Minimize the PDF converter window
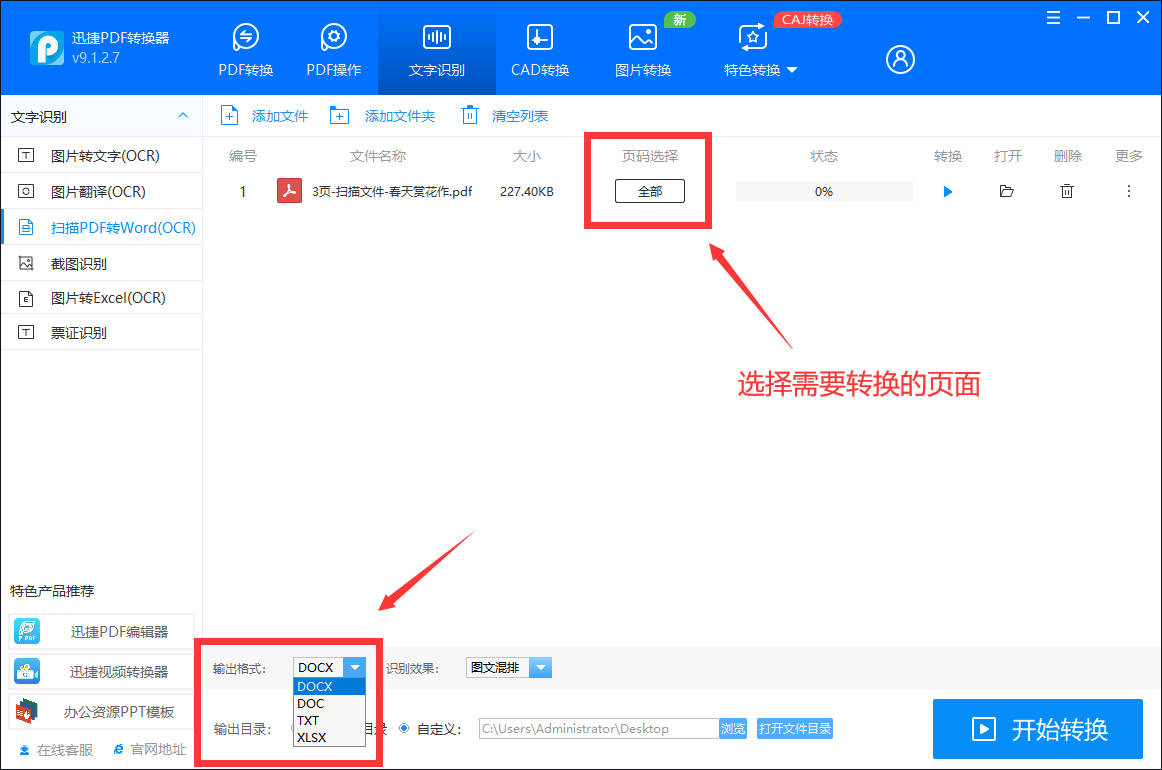1162x770 pixels. pos(1083,18)
